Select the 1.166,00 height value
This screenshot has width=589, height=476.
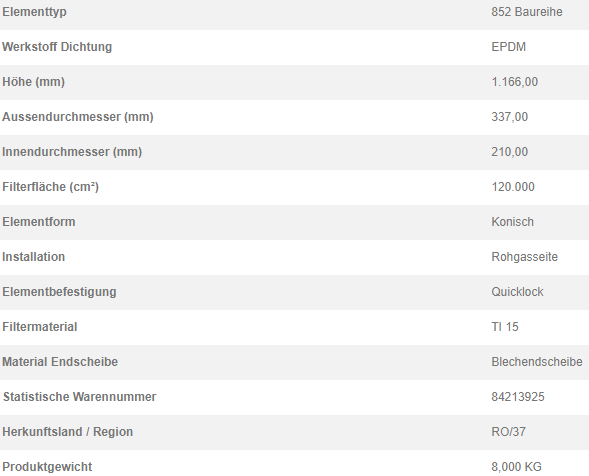tap(515, 82)
